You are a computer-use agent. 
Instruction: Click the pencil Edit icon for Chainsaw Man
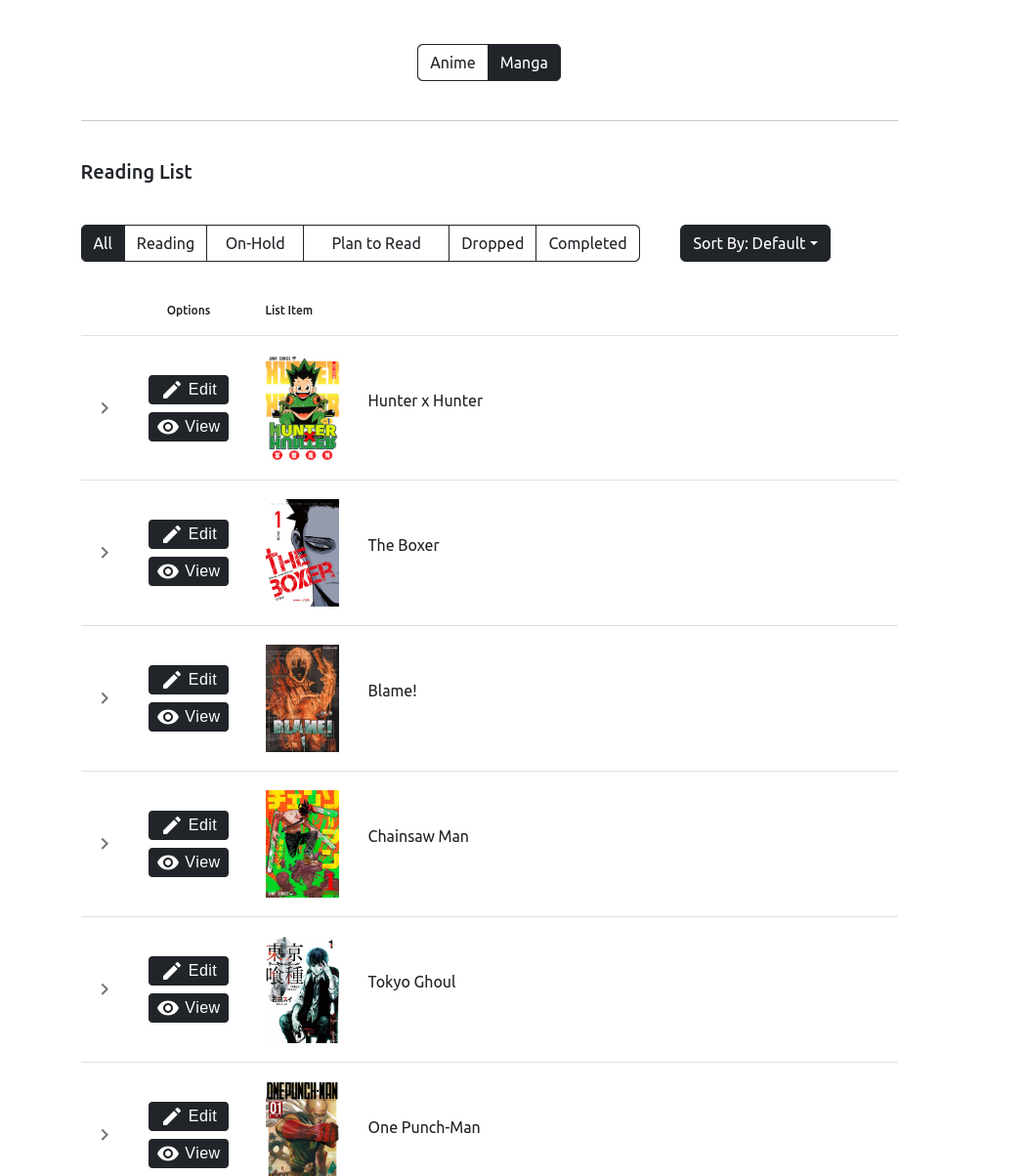pos(172,825)
